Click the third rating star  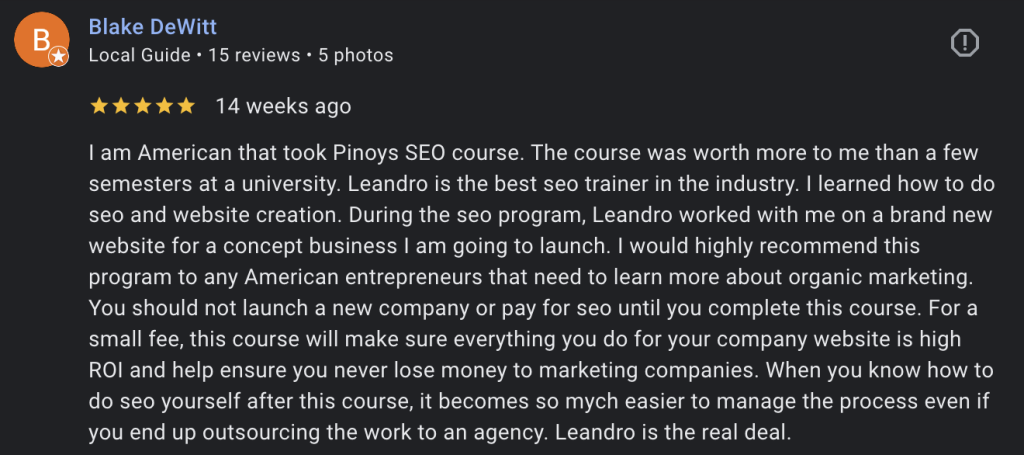coord(142,106)
